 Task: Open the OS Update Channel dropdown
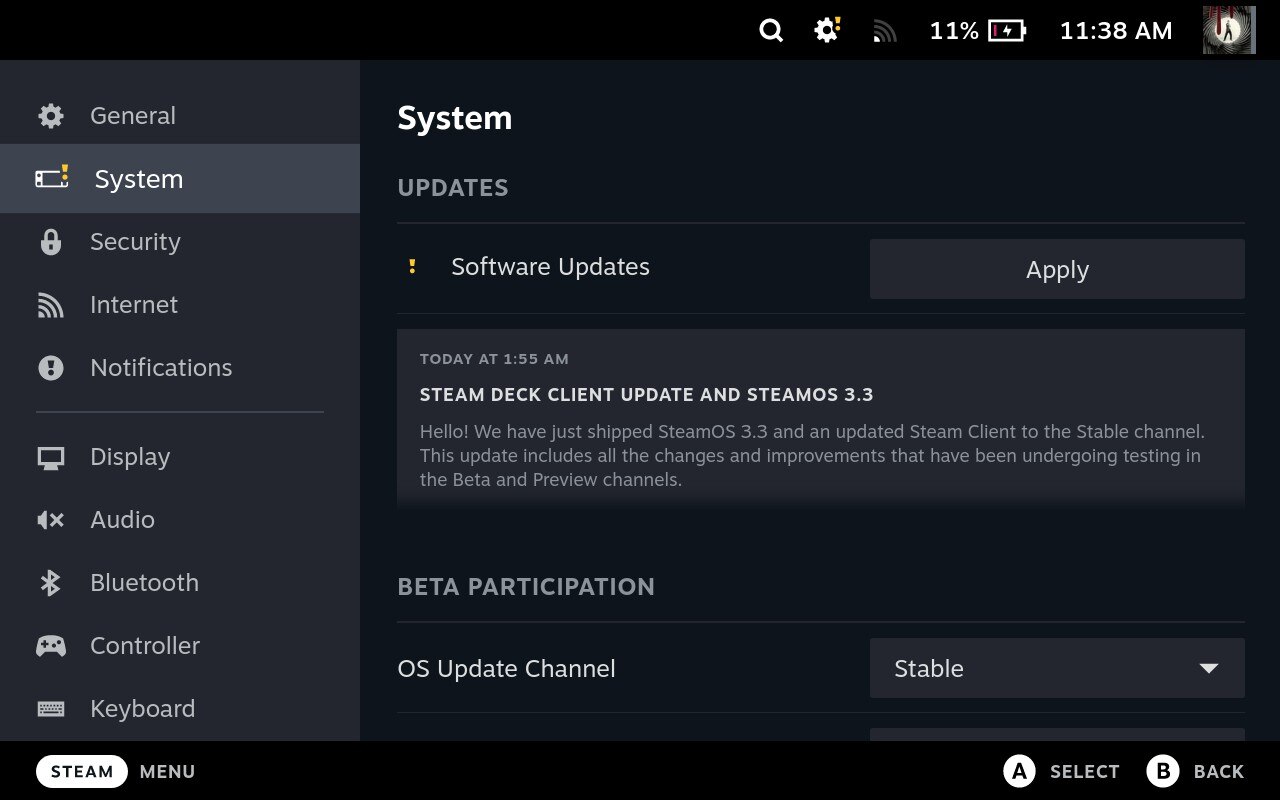(x=1057, y=668)
